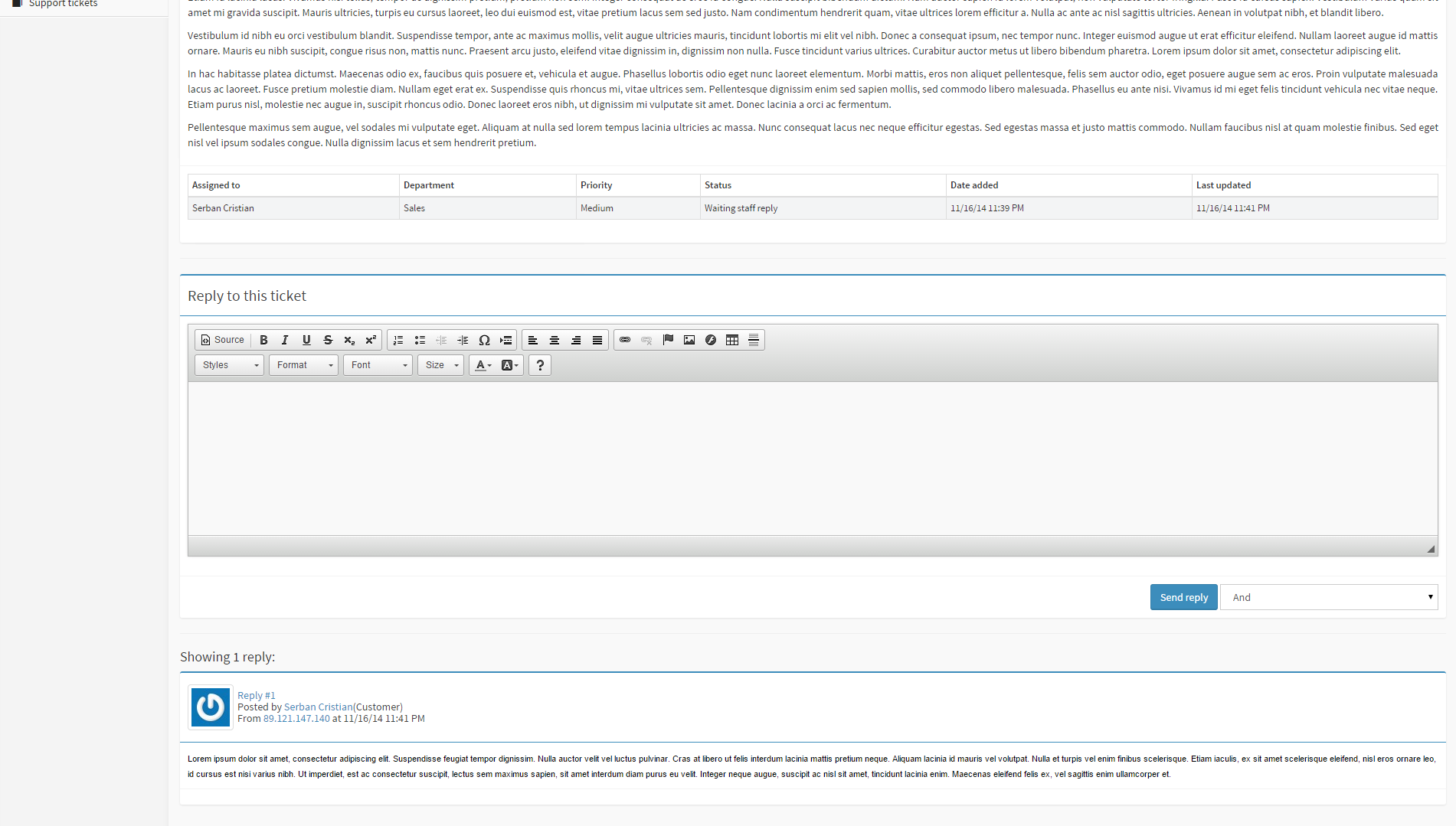Open the text color picker

(x=483, y=365)
